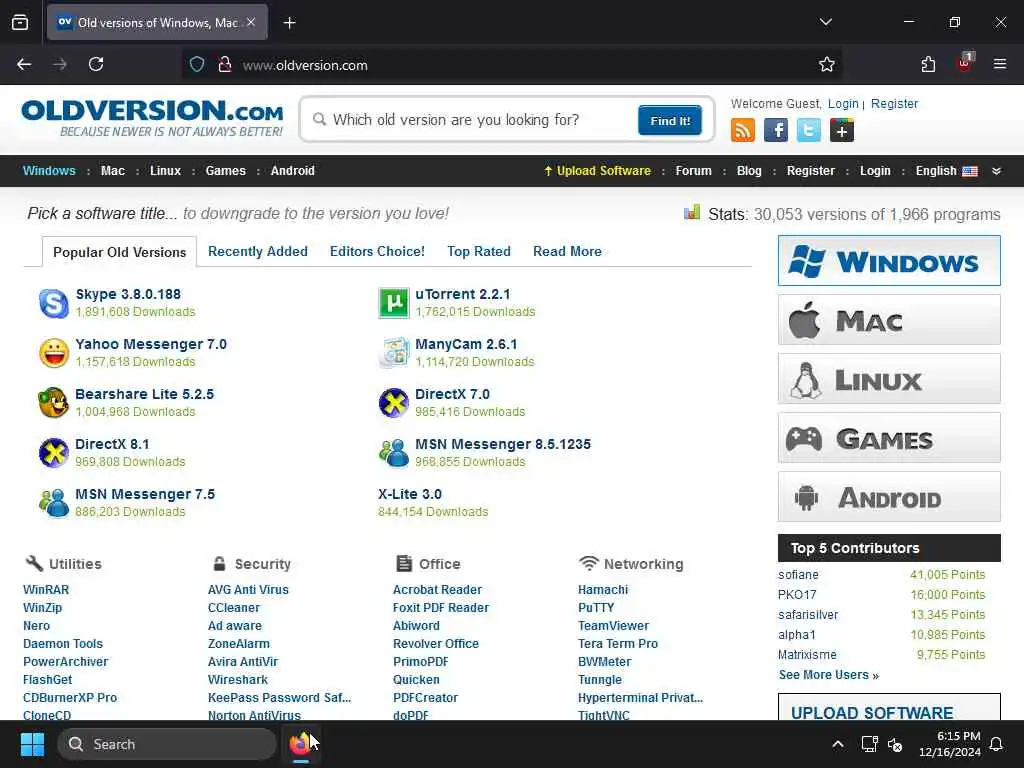Open the English language selector
The width and height of the screenshot is (1024, 768).
[x=946, y=171]
